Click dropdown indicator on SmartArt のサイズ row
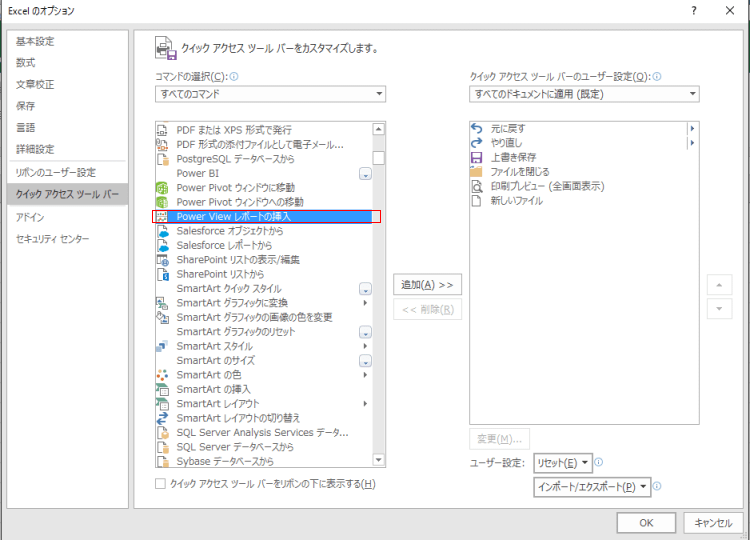This screenshot has height=540, width=750. click(365, 361)
